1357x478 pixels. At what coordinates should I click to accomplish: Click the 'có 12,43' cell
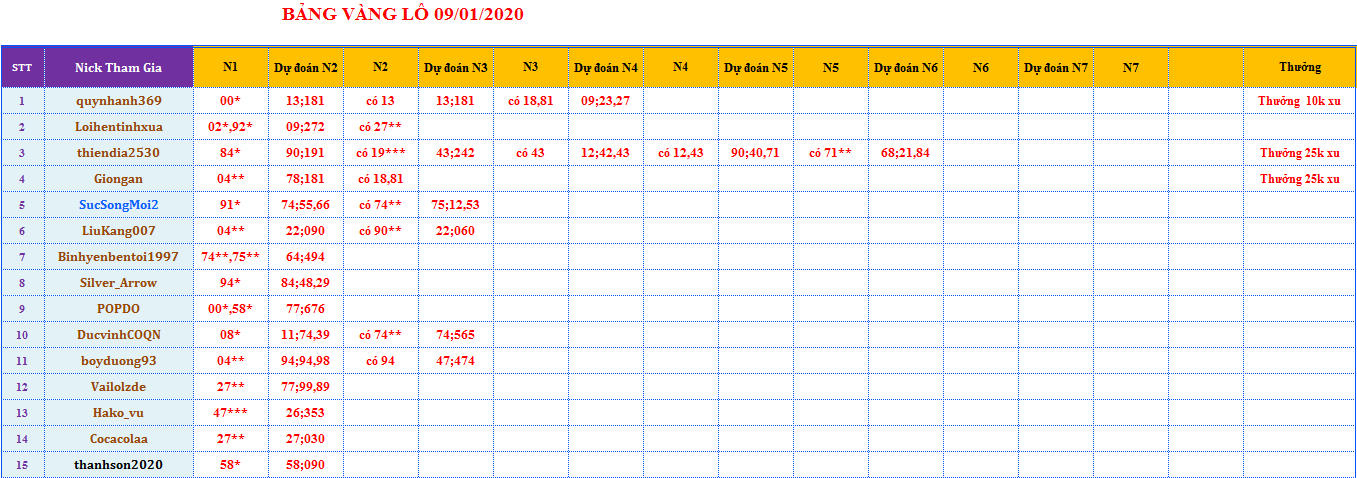[x=681, y=153]
